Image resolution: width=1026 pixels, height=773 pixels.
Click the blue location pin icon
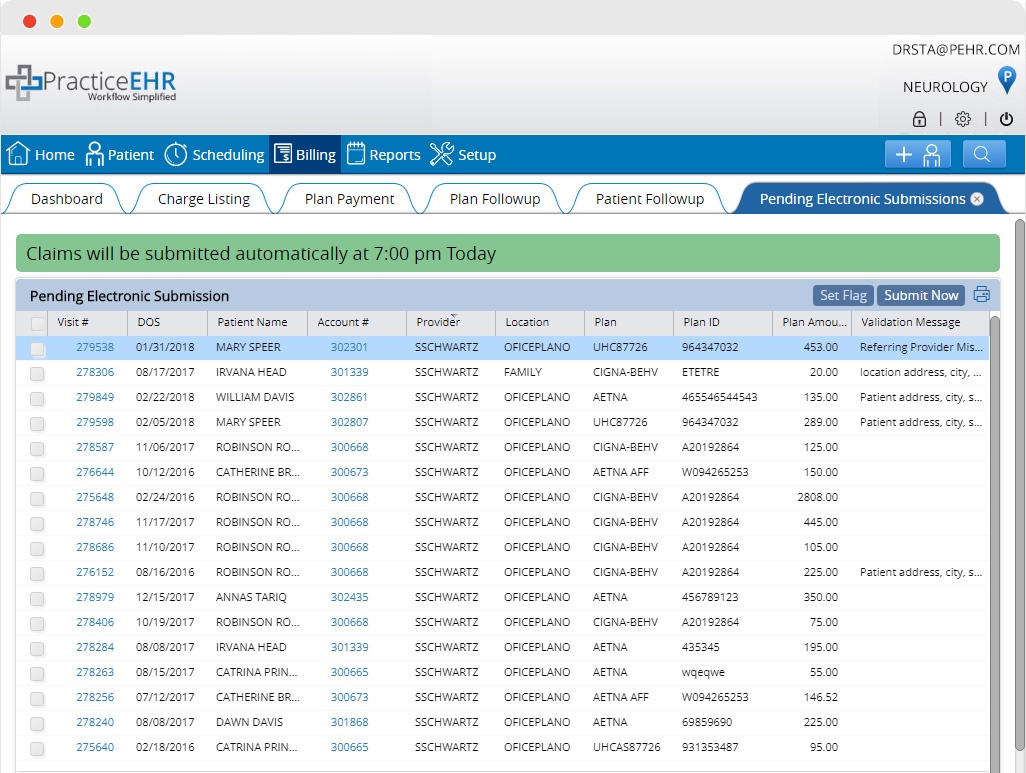(x=1007, y=81)
